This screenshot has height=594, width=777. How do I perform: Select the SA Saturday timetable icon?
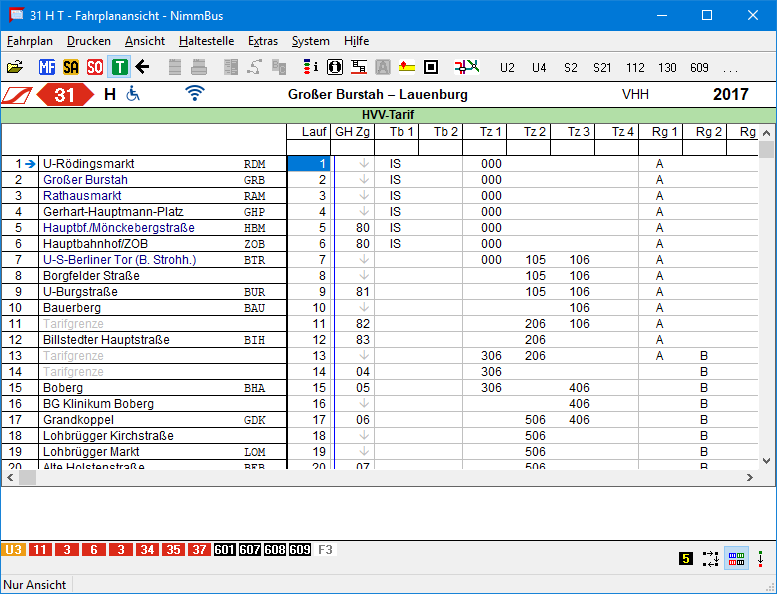(x=71, y=67)
